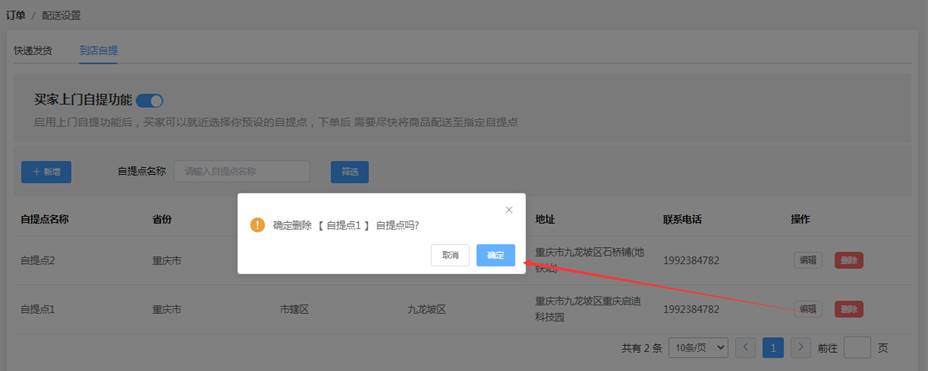Click the 省份 column header
Image resolution: width=928 pixels, height=371 pixels.
[162, 219]
